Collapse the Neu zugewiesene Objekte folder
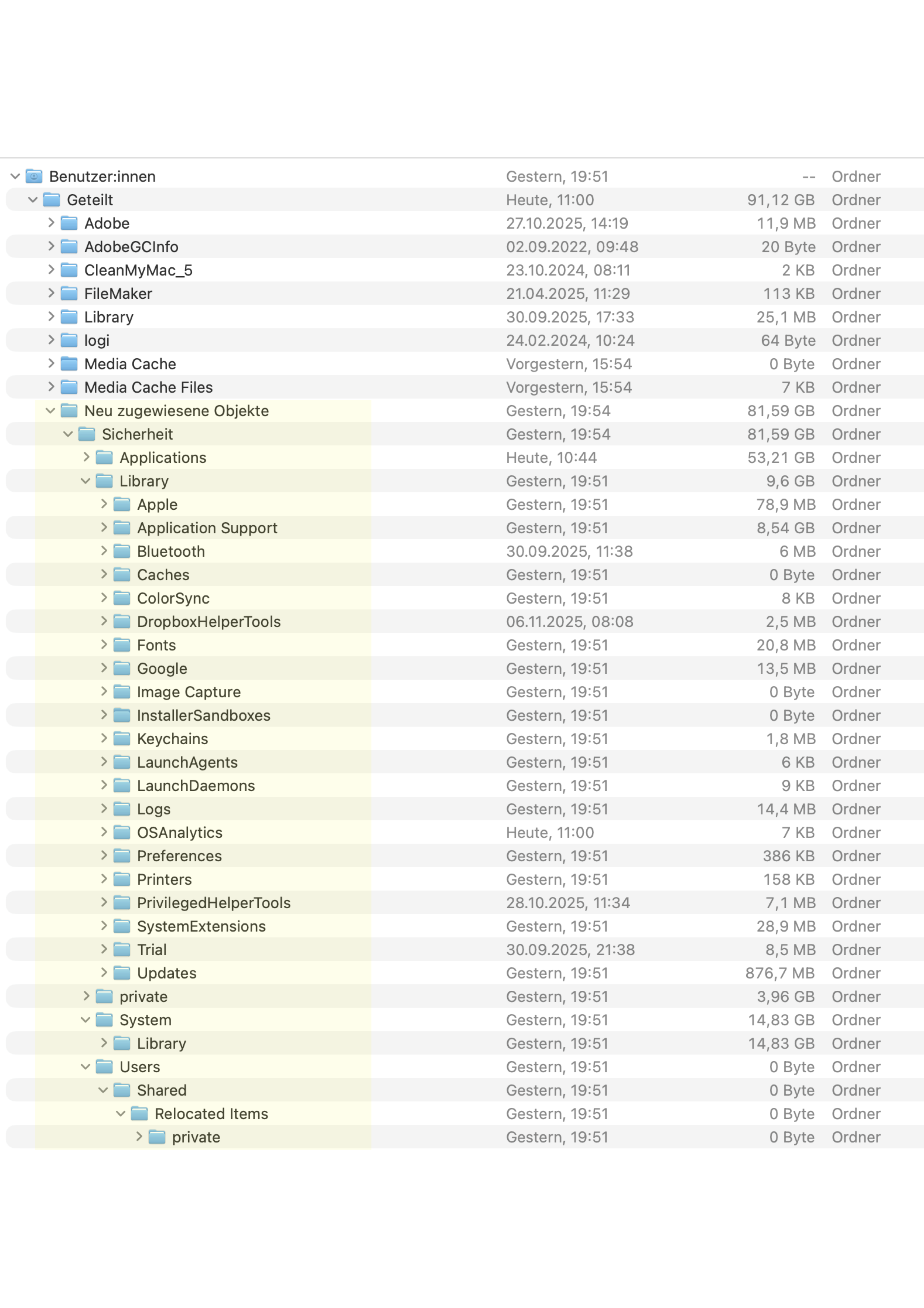The image size is (924, 1308). pyautogui.click(x=51, y=411)
